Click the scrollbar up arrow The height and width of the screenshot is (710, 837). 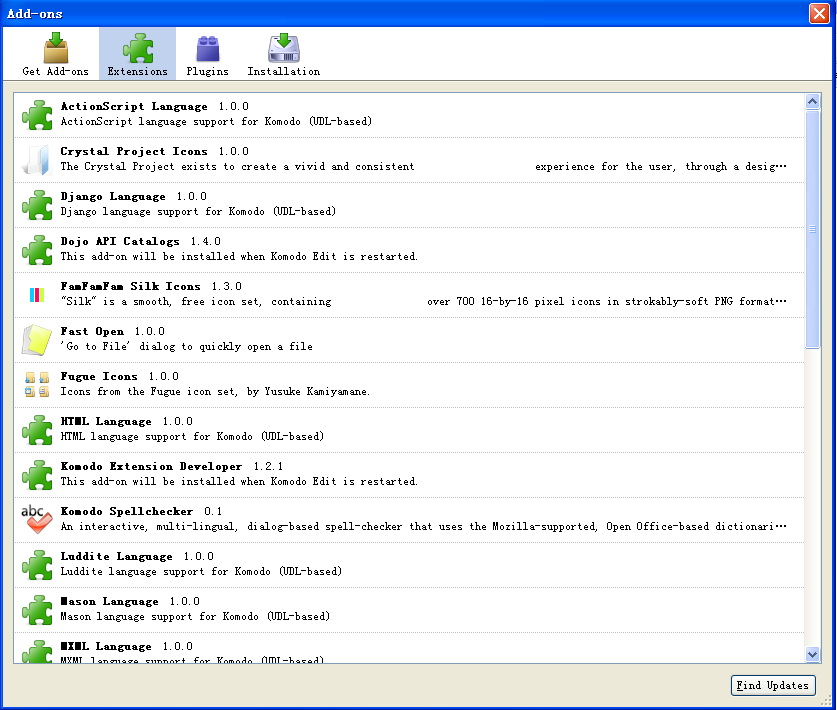812,101
